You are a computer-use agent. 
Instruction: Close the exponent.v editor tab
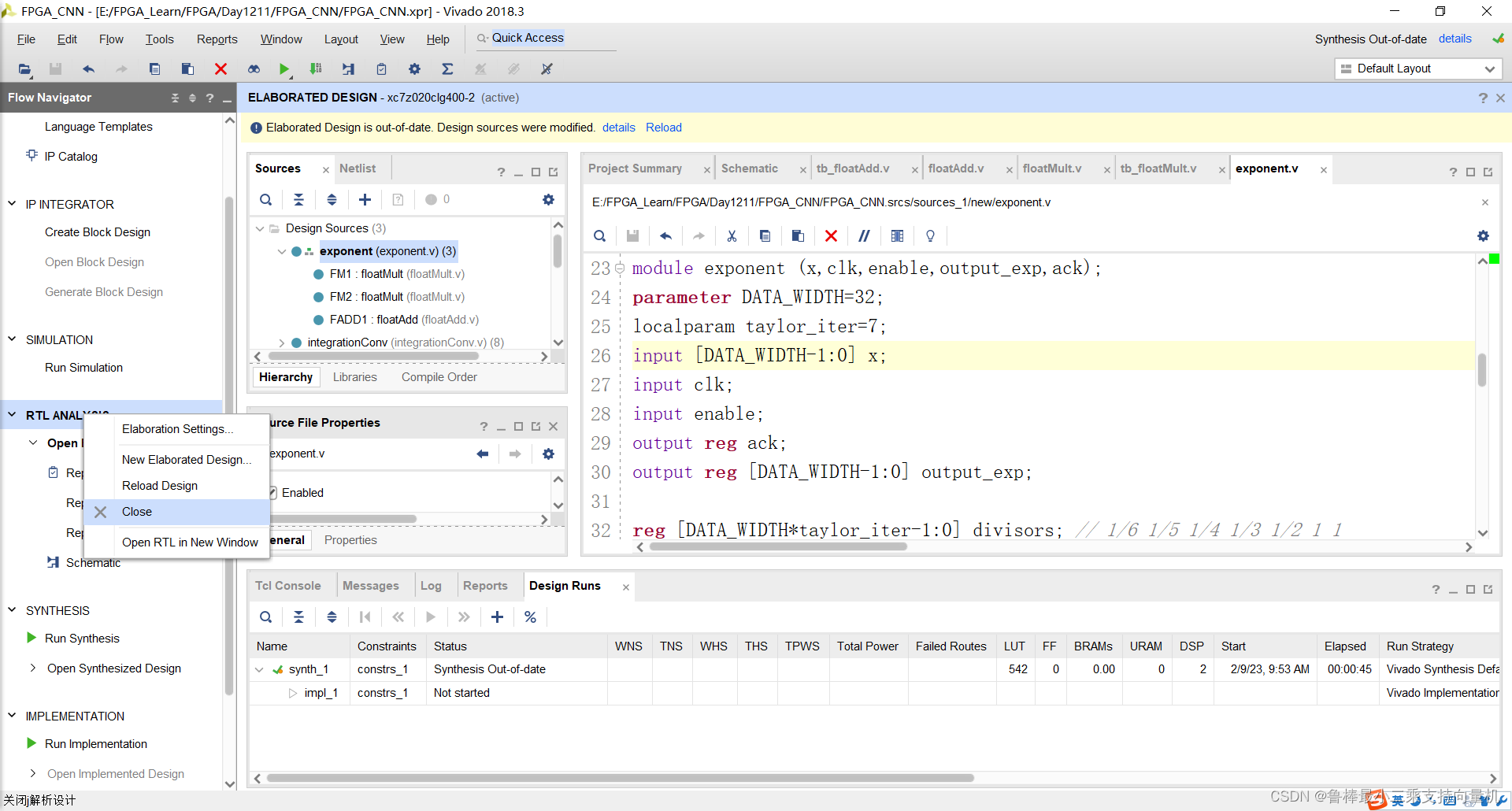[x=1324, y=170]
